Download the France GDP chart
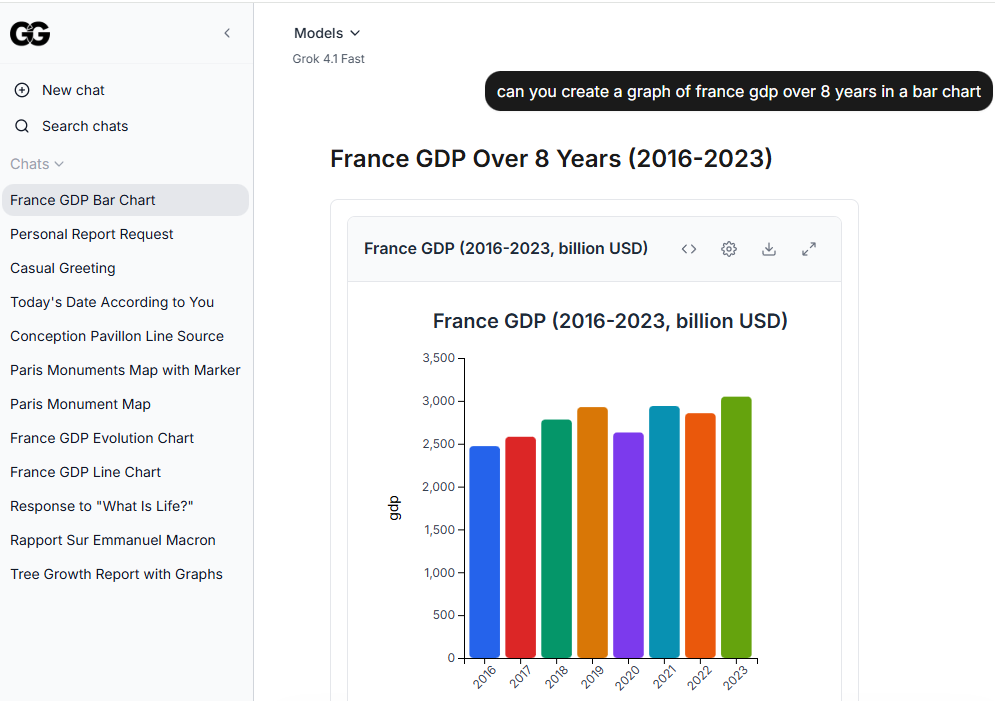Viewport: 995px width, 701px height. pos(769,249)
